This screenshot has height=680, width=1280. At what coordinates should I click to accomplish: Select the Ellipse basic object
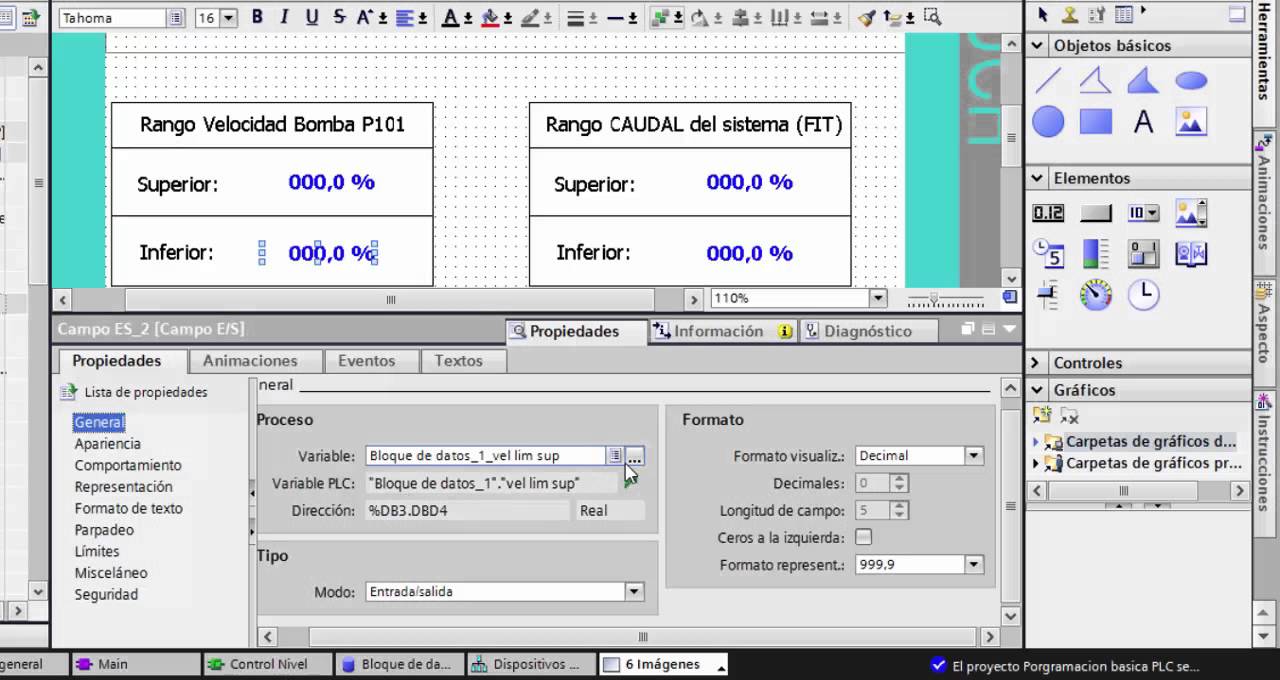tap(1191, 81)
